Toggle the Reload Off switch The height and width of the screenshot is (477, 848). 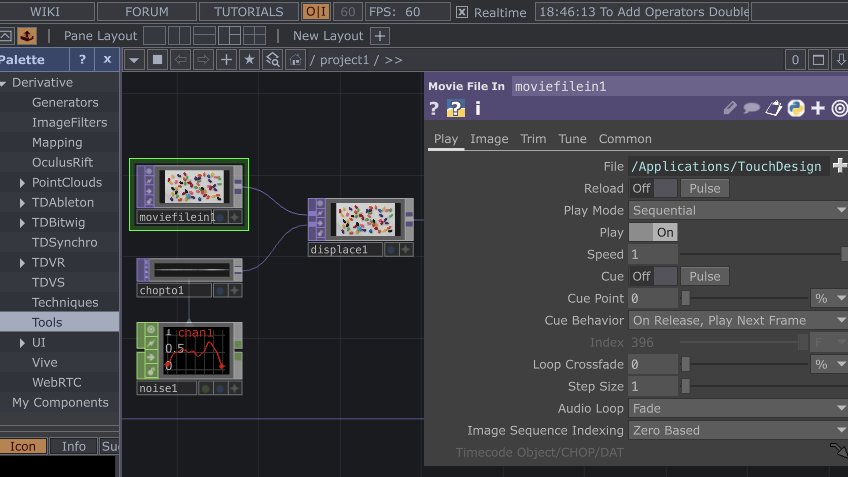(653, 188)
